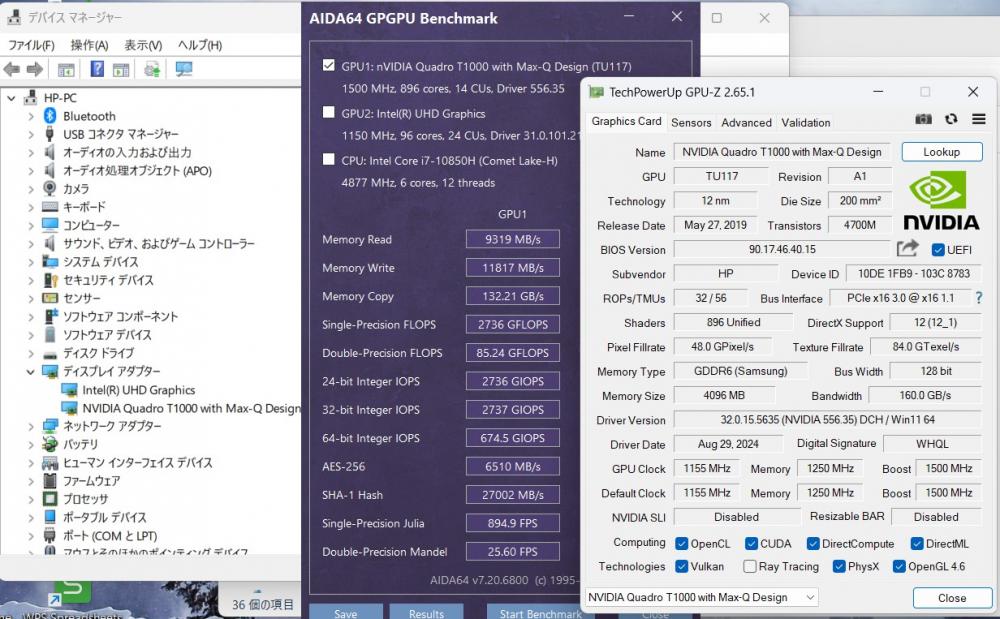Open the GPU-Z hamburger menu
The width and height of the screenshot is (1000, 619).
point(979,119)
